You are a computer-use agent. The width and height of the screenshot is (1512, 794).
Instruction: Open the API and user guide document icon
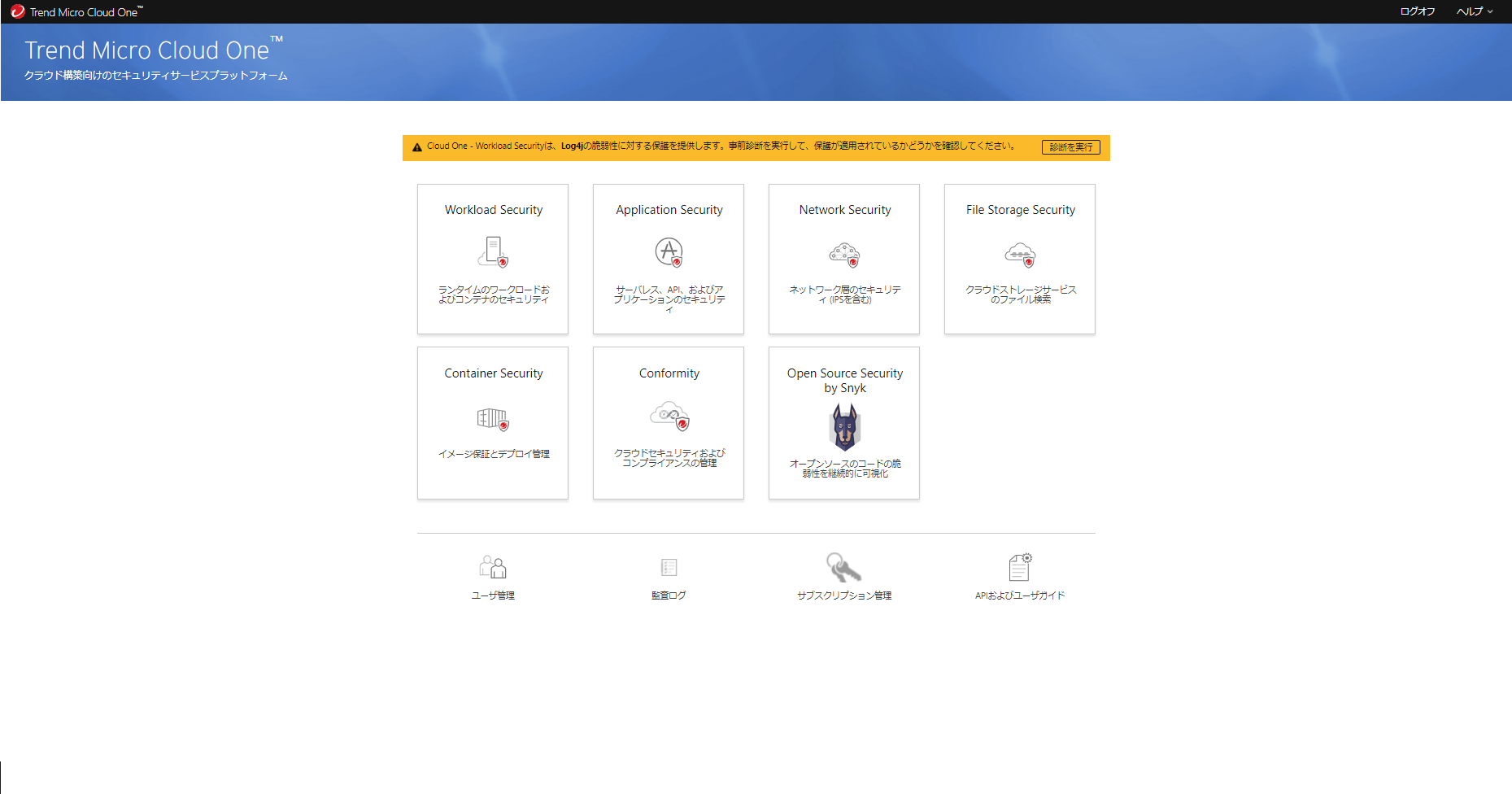[x=1020, y=566]
